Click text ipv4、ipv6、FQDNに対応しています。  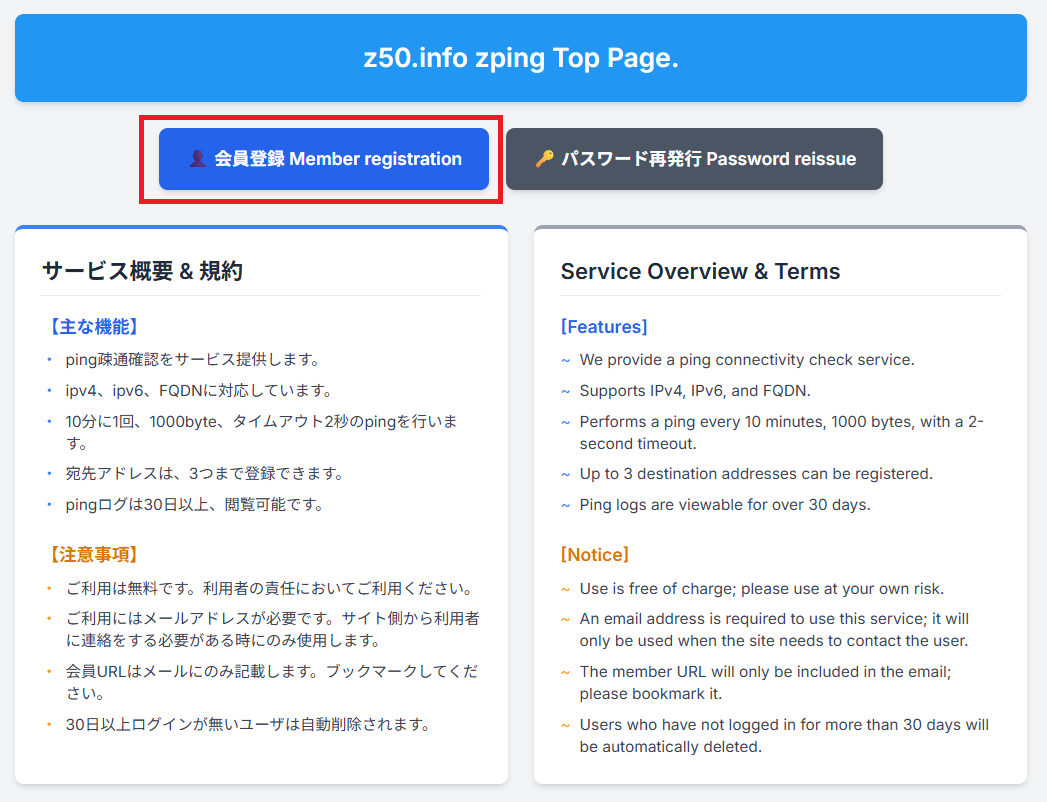click(x=200, y=390)
